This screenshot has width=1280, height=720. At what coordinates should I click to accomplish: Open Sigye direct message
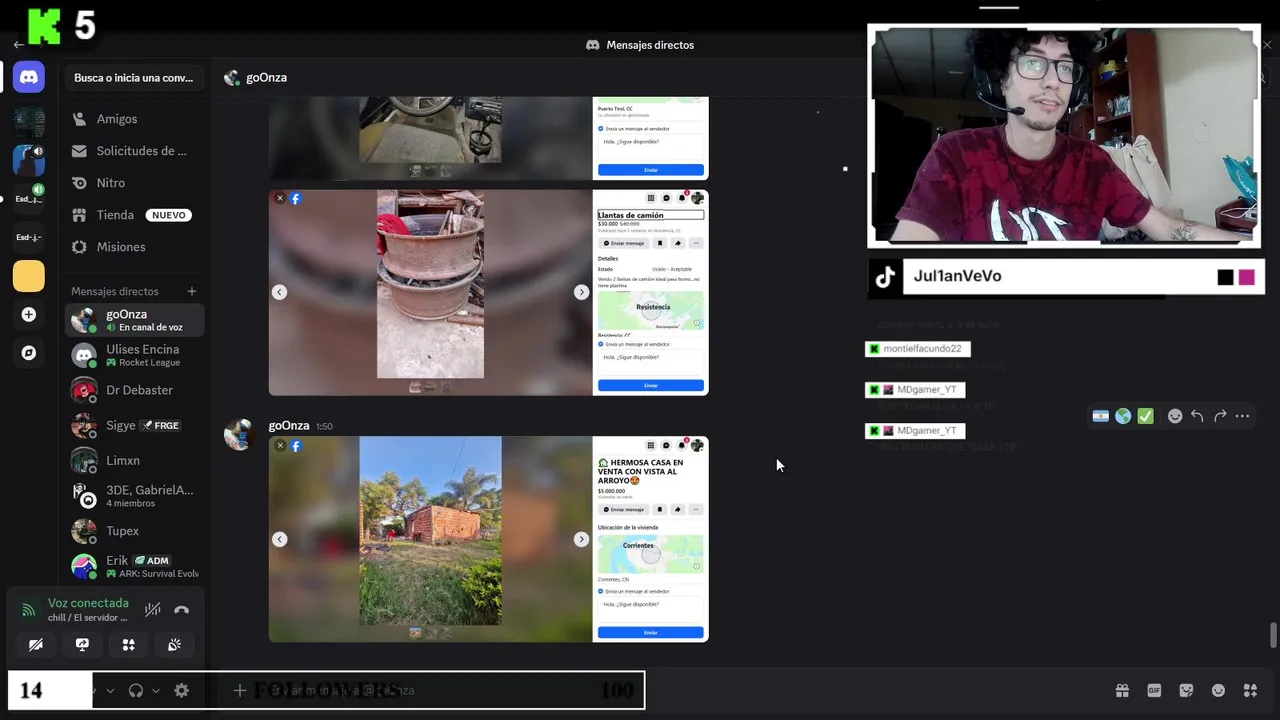tap(134, 425)
